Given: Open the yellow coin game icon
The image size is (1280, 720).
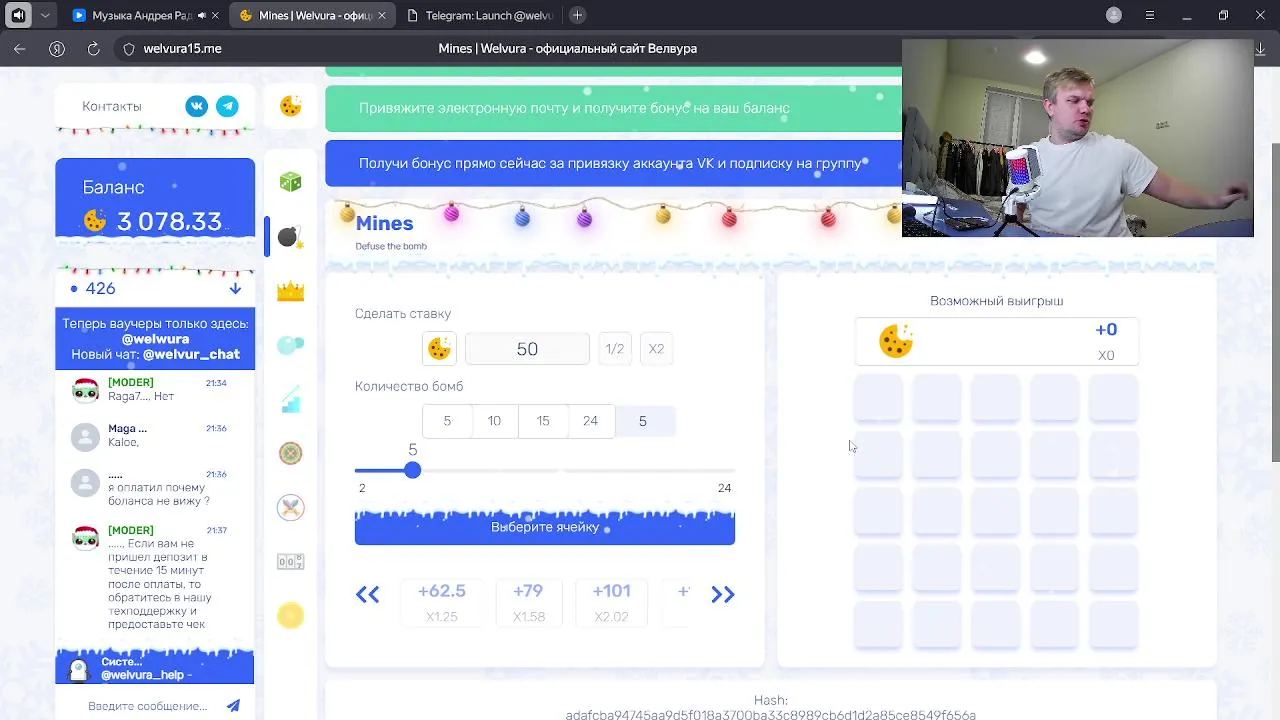Looking at the screenshot, I should pos(290,616).
